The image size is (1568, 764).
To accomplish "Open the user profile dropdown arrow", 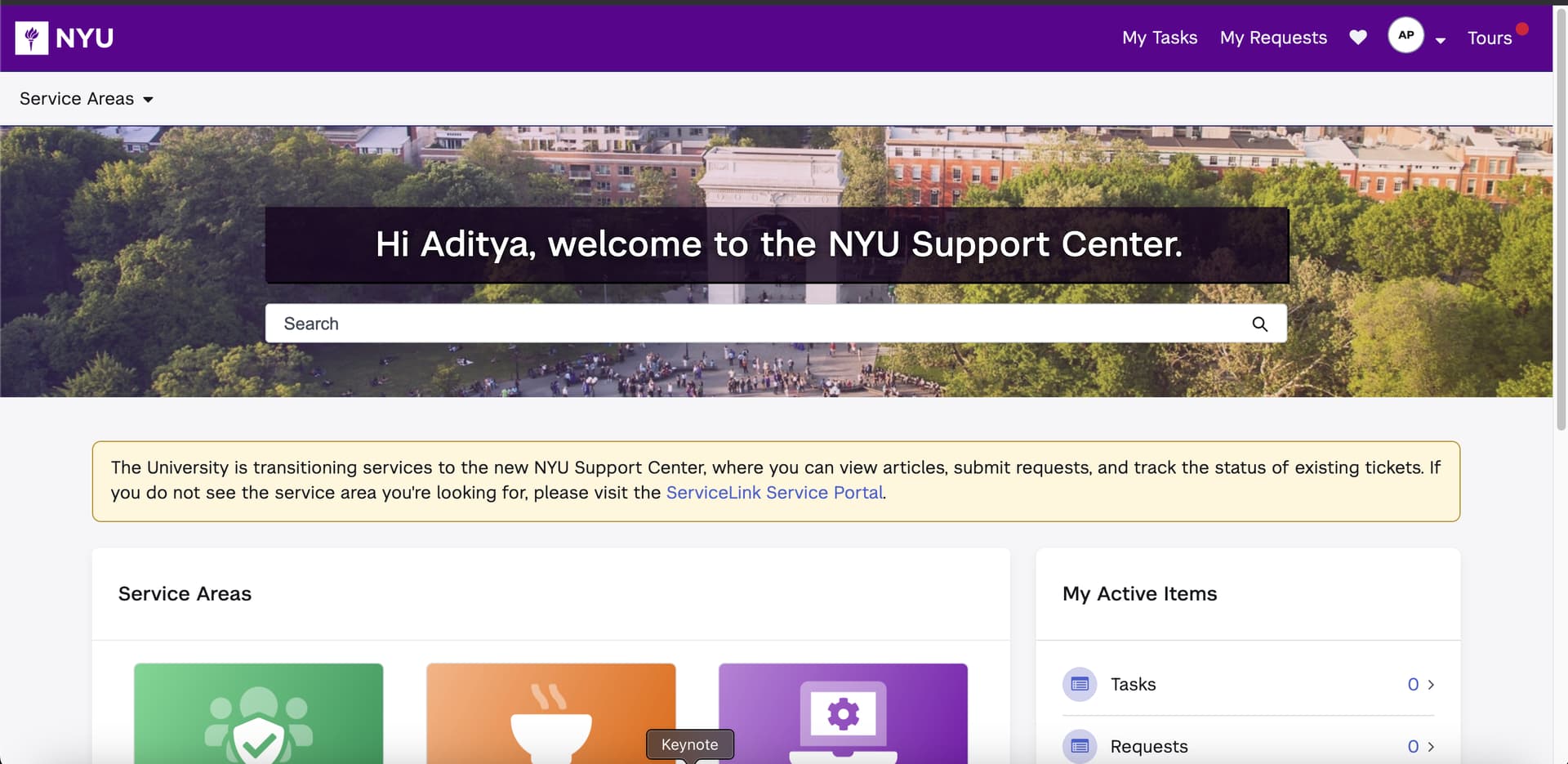I will [1440, 40].
